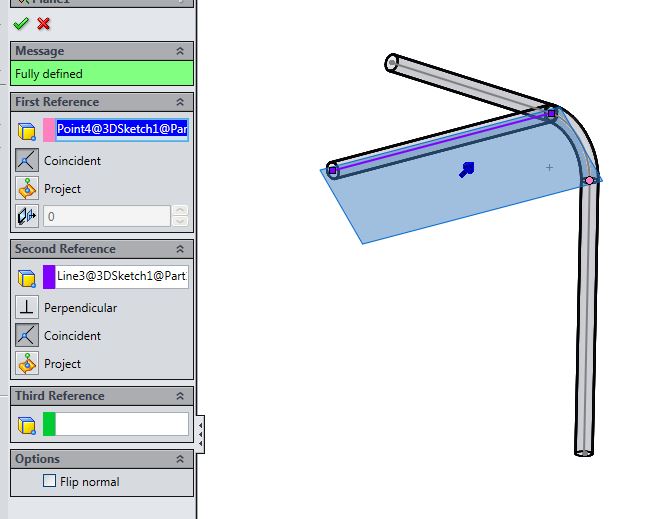Accept the plane with green checkmark
This screenshot has height=519, width=668.
click(21, 24)
